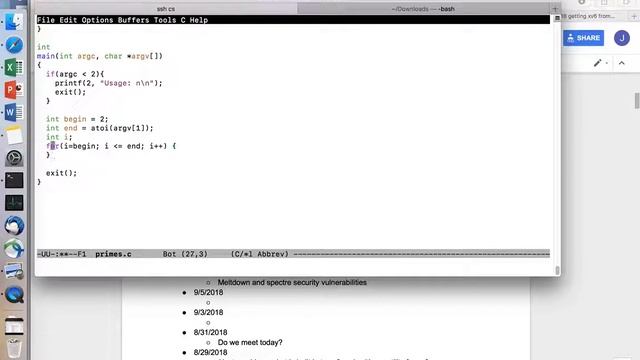Viewport: 640px width, 360px height.
Task: Add a new Terminal tab with plus
Action: [555, 9]
